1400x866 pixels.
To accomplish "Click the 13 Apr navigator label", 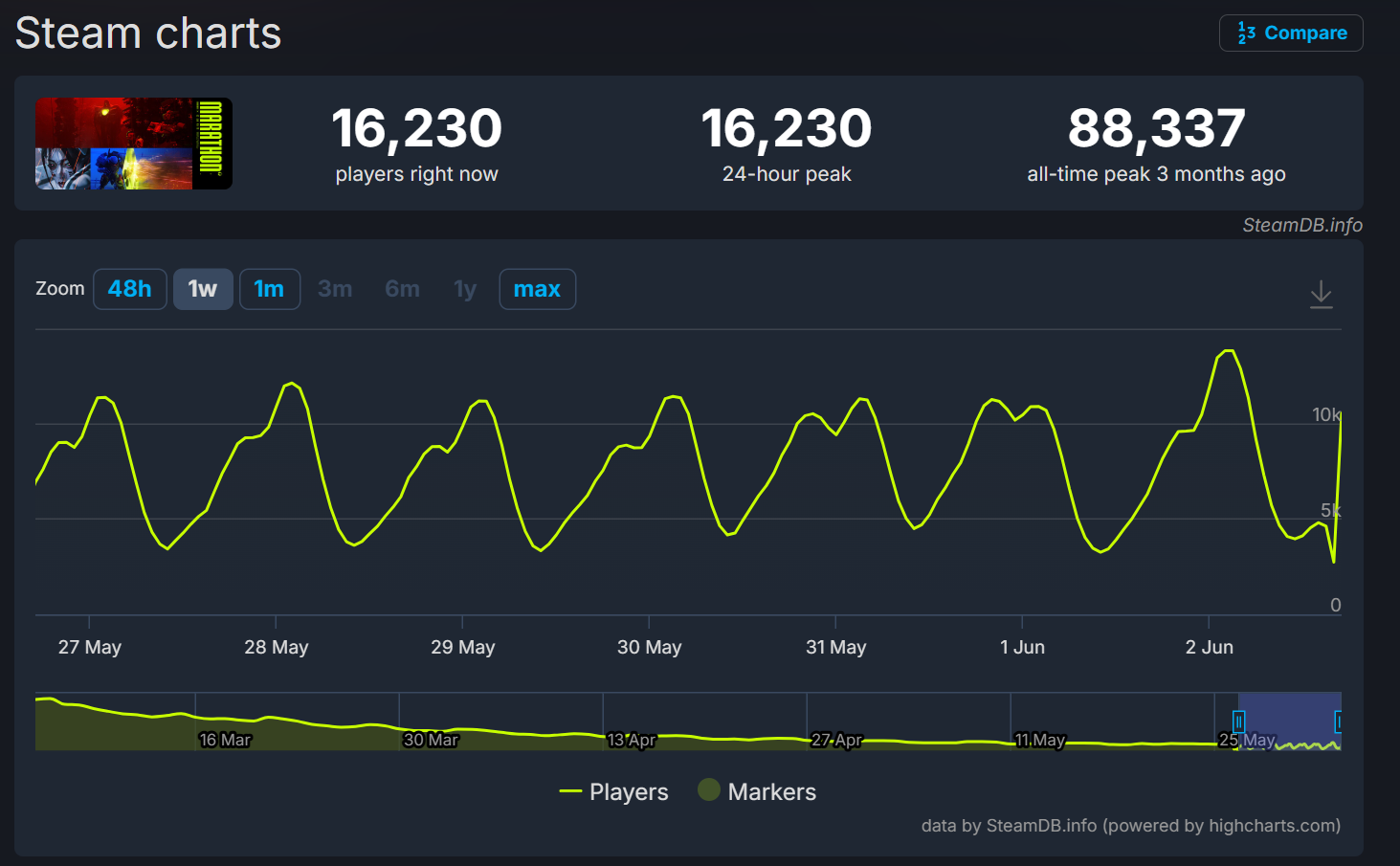I will pyautogui.click(x=632, y=740).
